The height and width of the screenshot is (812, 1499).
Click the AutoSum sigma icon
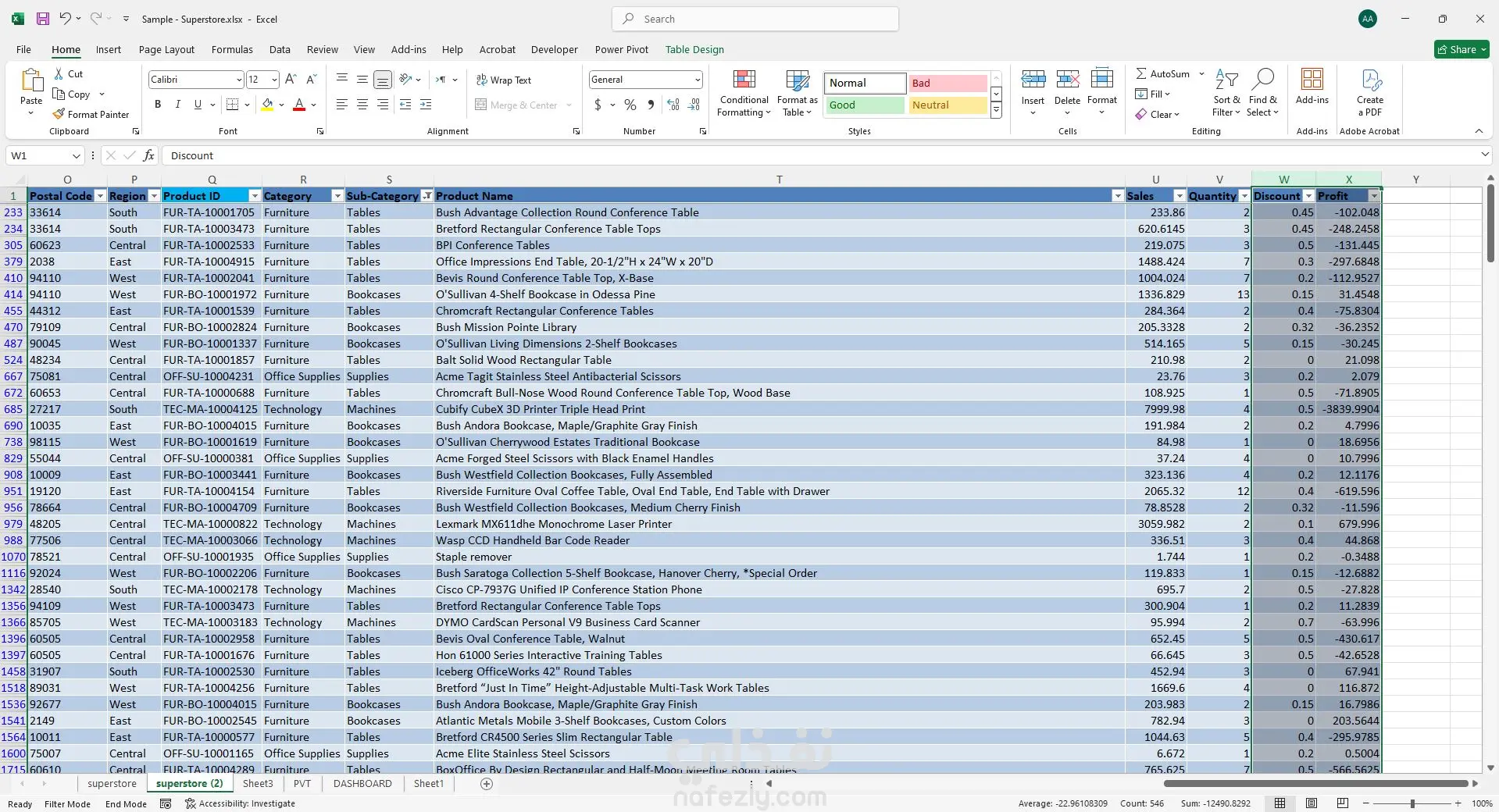click(x=1141, y=73)
